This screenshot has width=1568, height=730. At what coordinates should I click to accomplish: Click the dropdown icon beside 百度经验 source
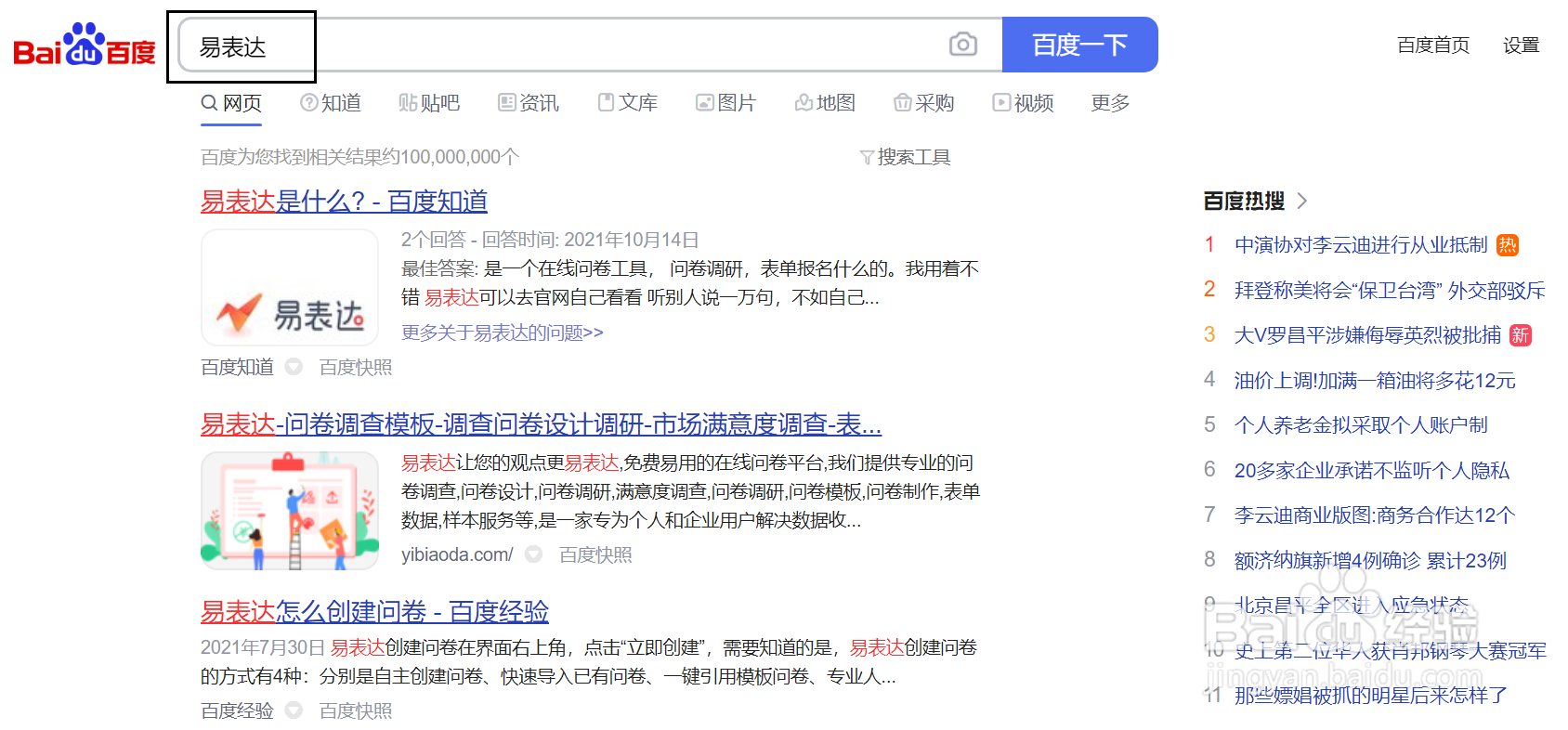(x=294, y=710)
